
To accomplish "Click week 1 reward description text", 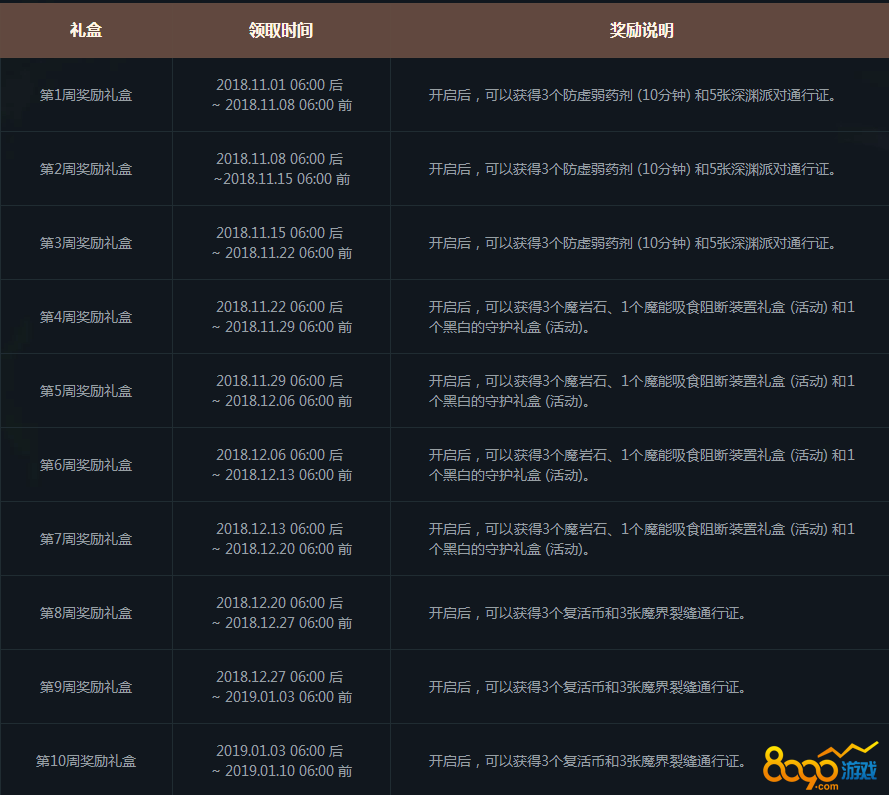I will pyautogui.click(x=632, y=95).
